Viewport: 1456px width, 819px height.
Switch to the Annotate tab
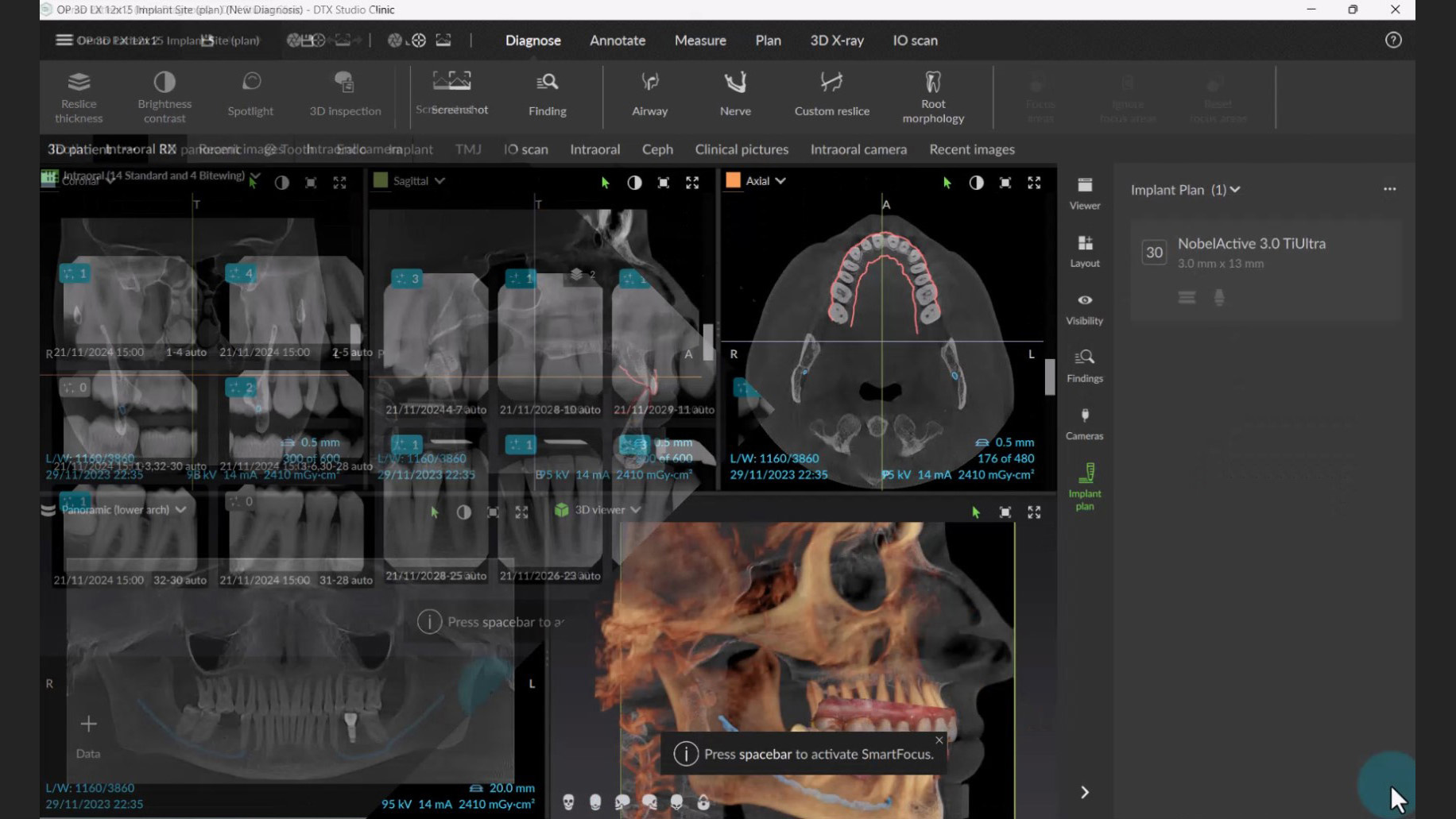click(618, 41)
